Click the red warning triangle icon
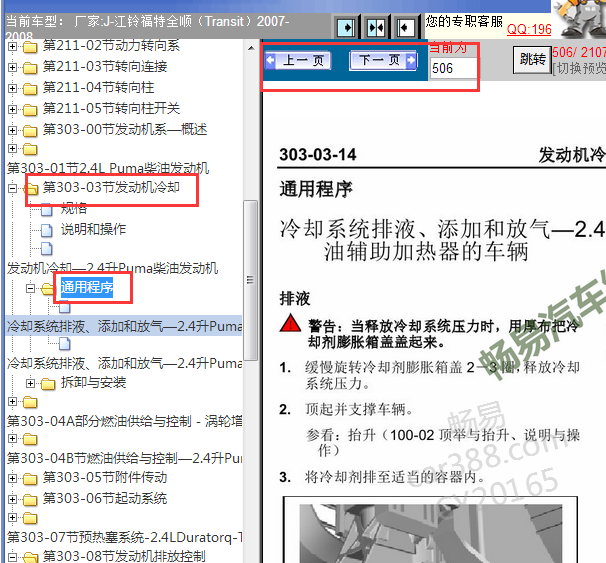 click(x=290, y=324)
